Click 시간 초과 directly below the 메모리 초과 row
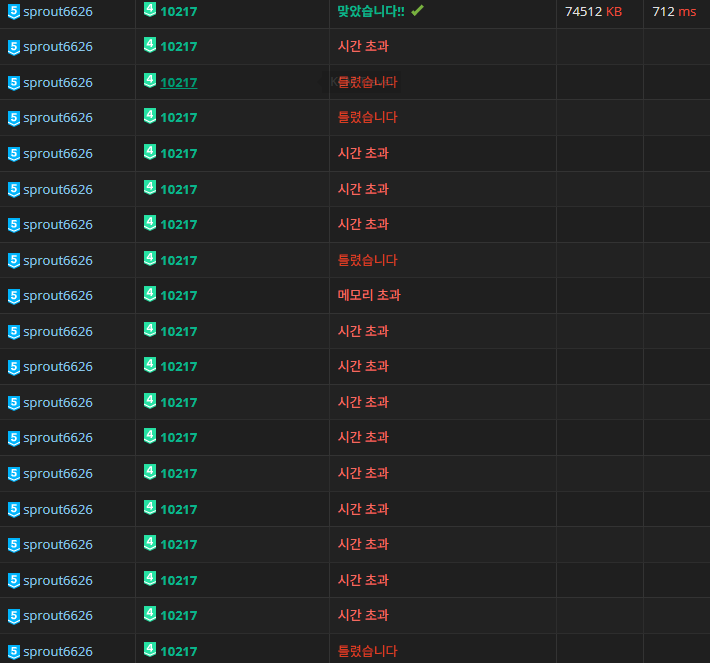Screen dimensions: 710x663 click(x=363, y=331)
